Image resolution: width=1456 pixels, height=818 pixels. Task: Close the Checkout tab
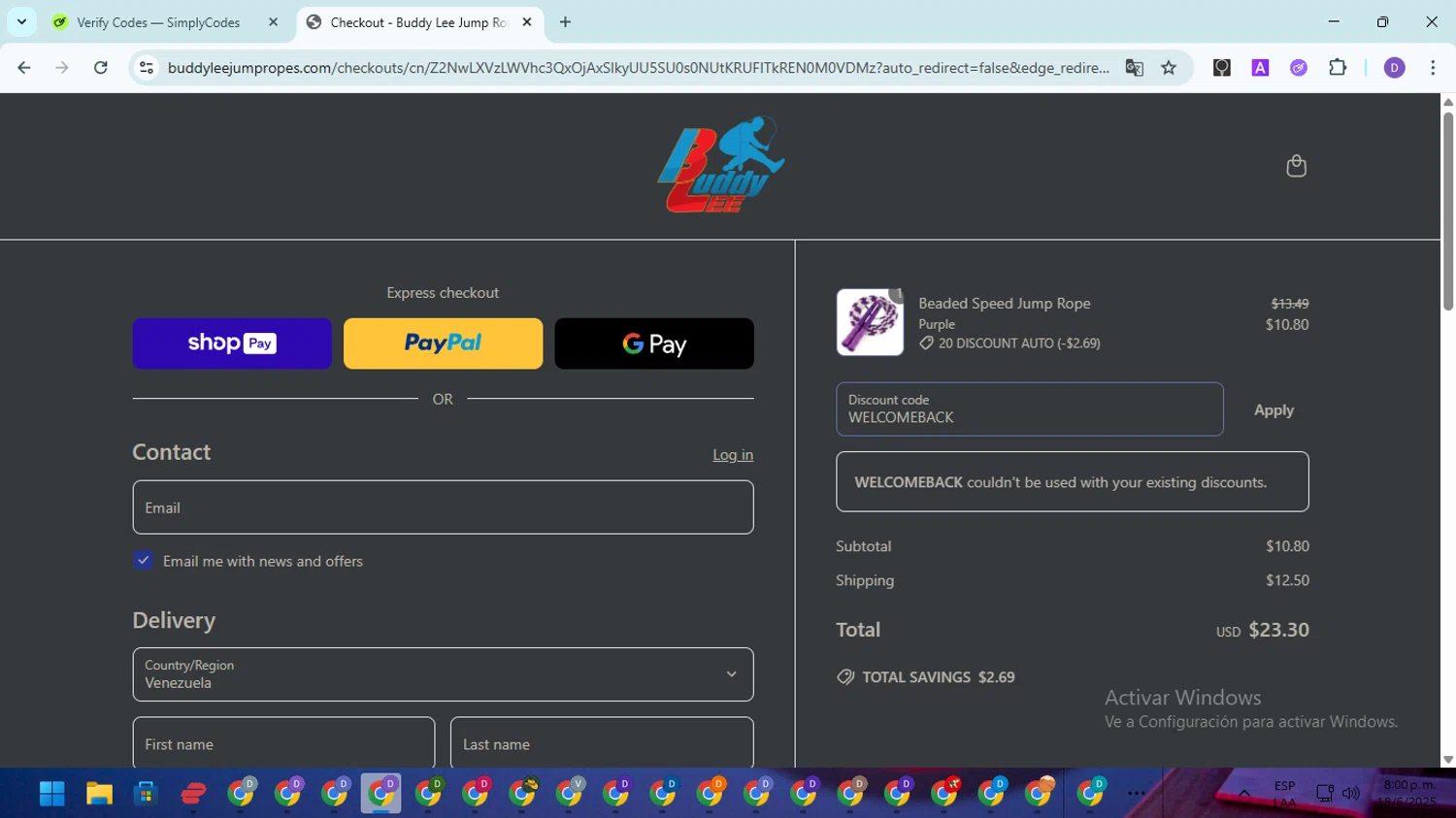point(527,22)
